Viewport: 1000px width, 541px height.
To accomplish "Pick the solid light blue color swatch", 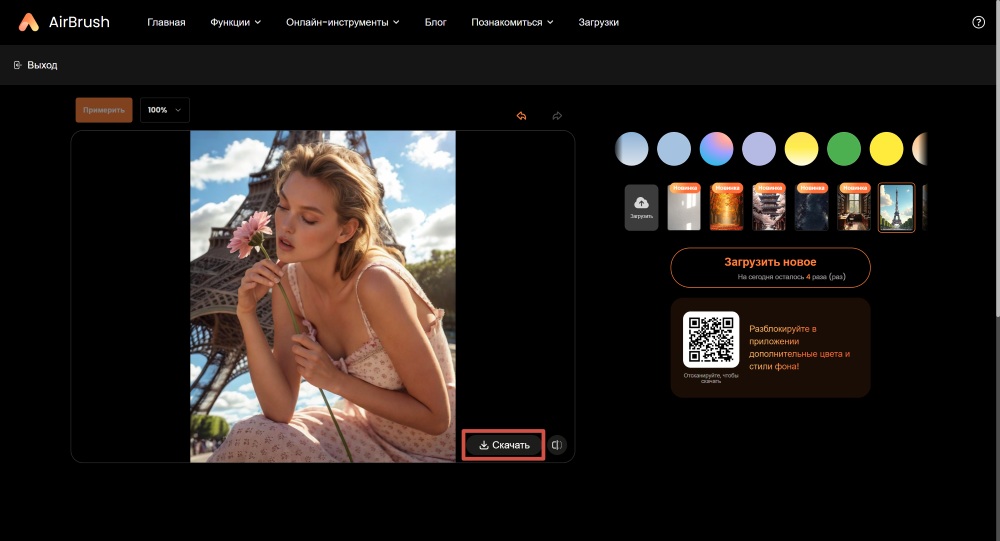I will pos(674,149).
